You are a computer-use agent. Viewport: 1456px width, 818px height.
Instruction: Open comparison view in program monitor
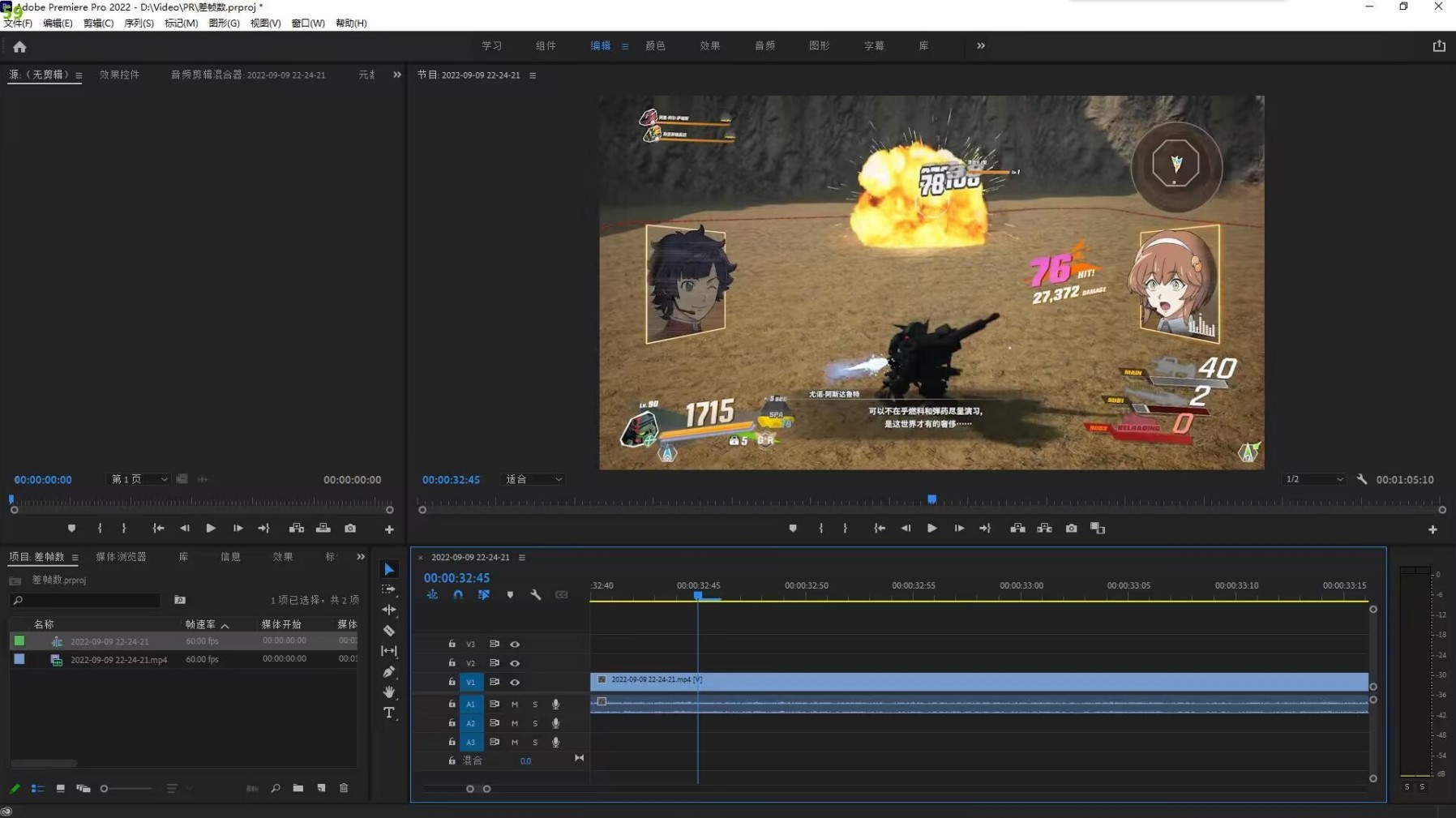[1098, 528]
